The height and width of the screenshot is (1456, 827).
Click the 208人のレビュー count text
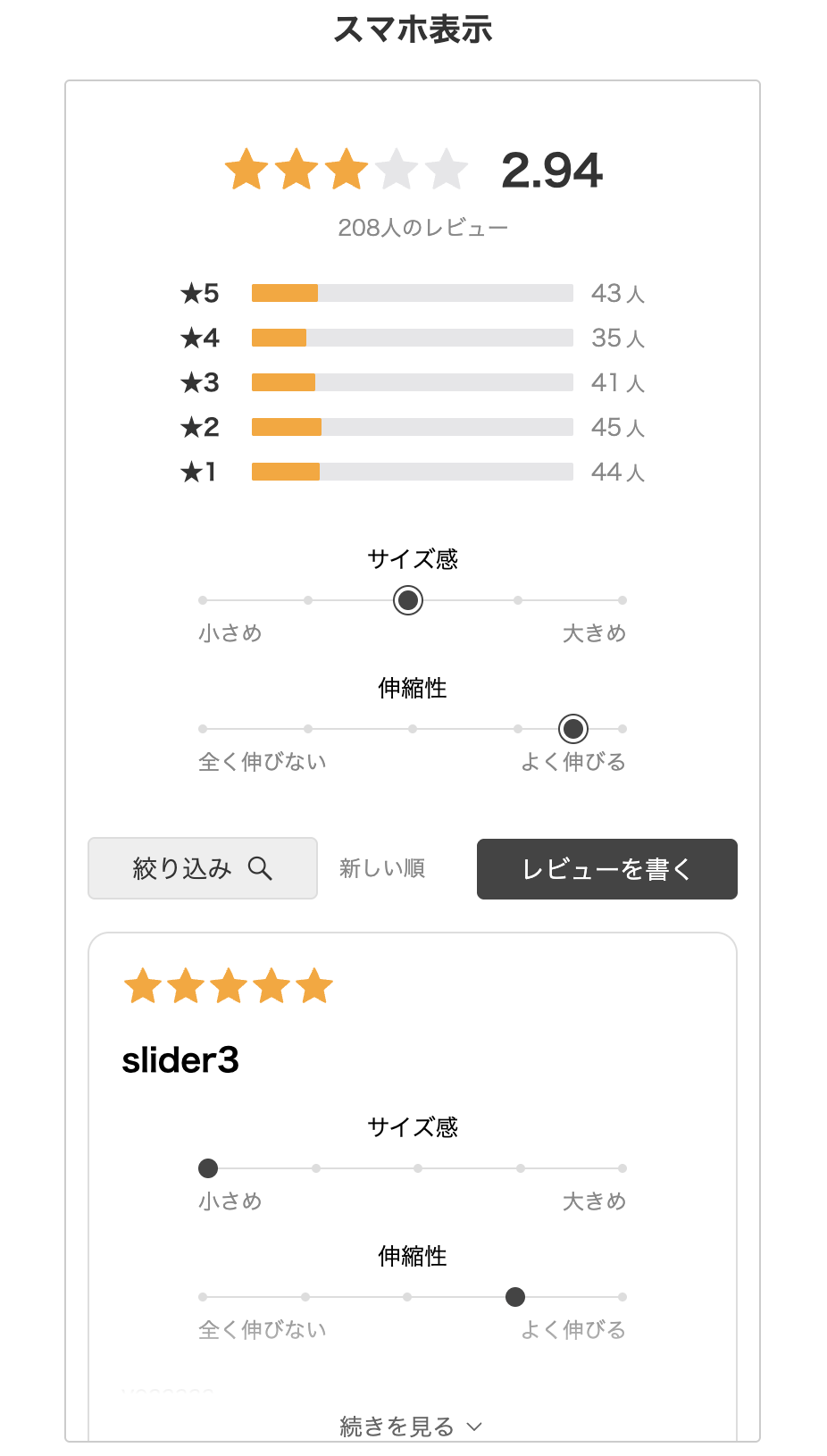click(423, 228)
